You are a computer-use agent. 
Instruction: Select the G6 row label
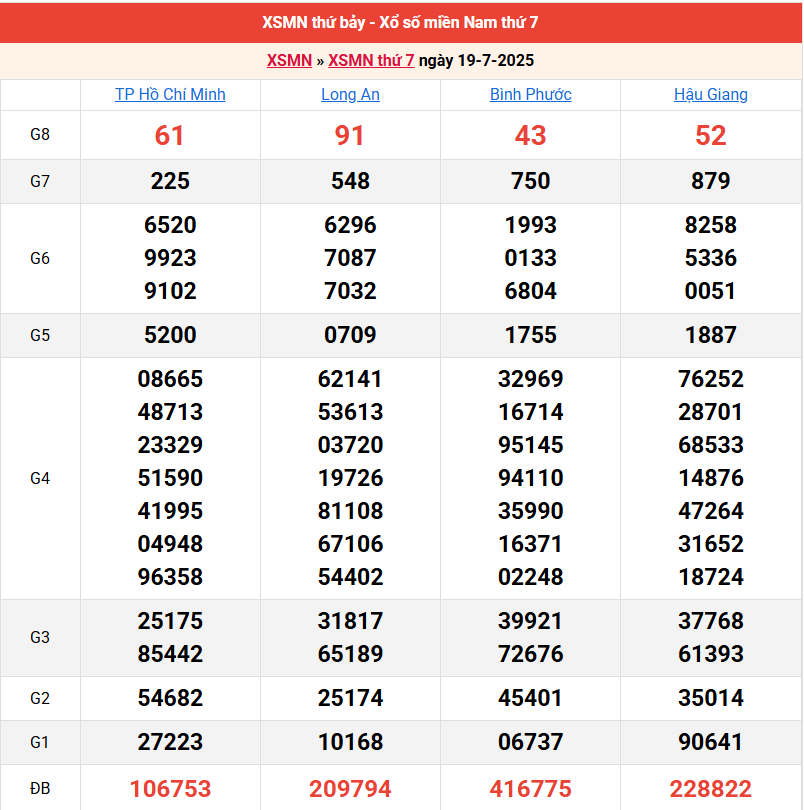click(x=40, y=258)
